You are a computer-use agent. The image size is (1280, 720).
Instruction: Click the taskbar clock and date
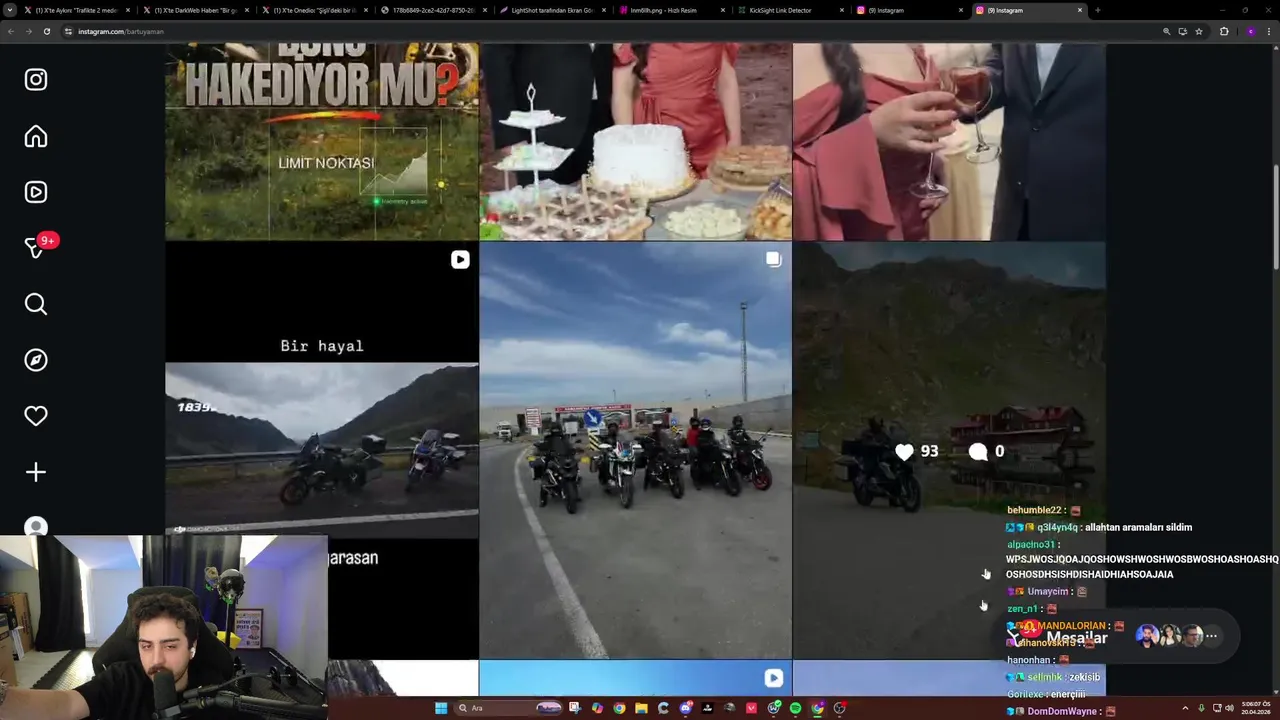[x=1256, y=708]
